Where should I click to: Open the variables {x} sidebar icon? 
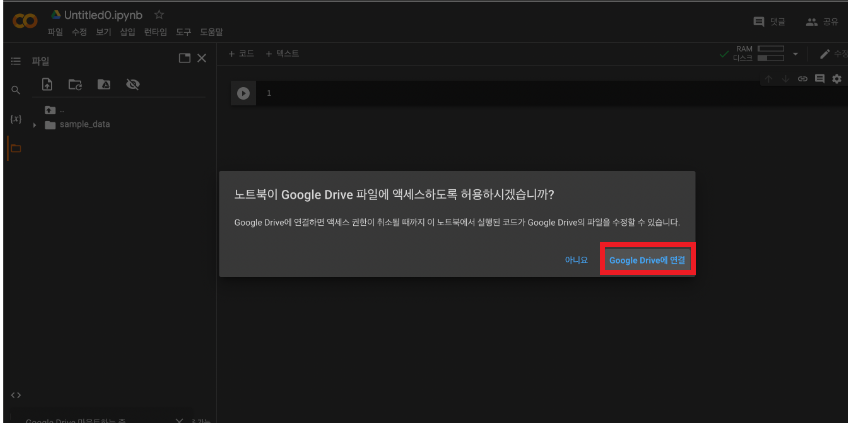pos(16,118)
